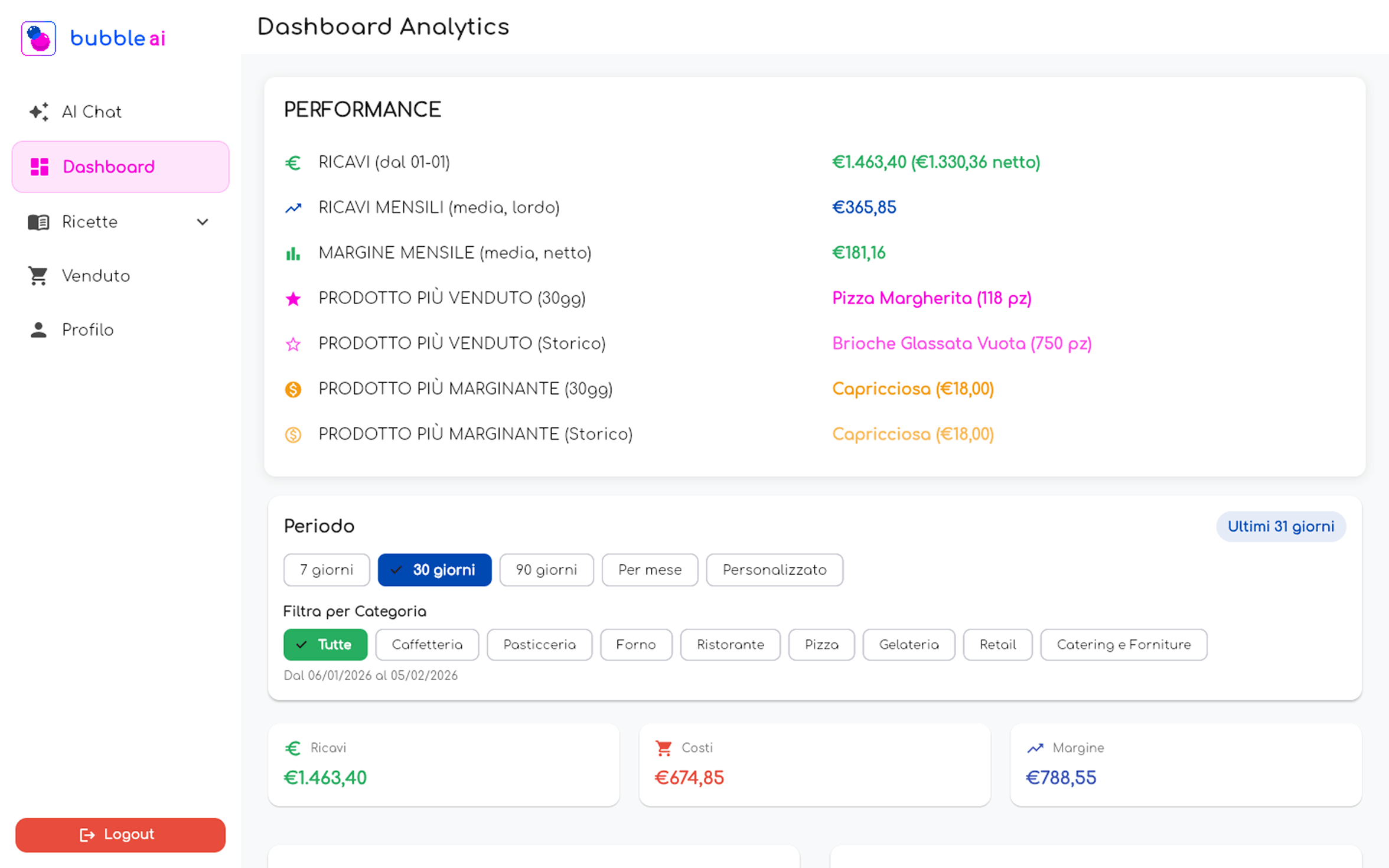This screenshot has height=868, width=1389.
Task: Filter by the Pasticceria category
Action: [x=539, y=645]
